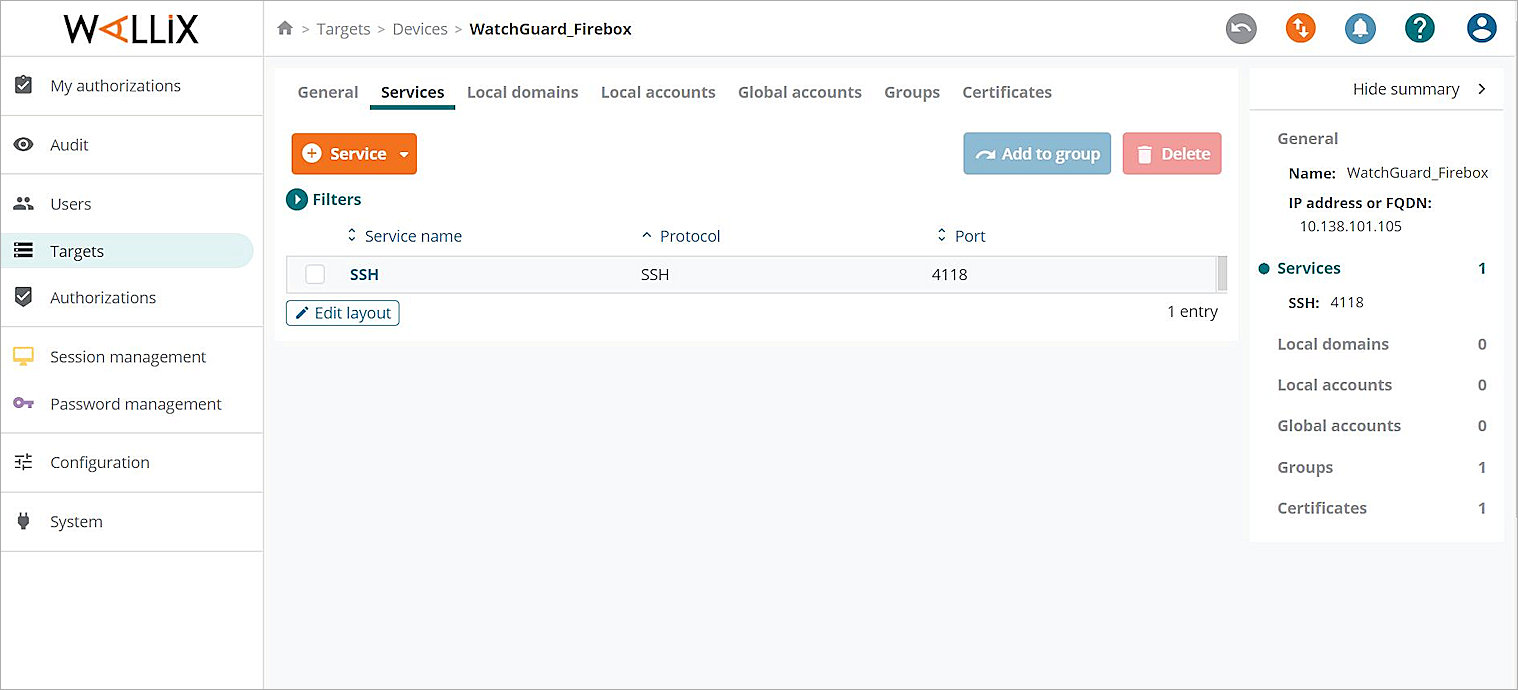
Task: Open the notifications bell icon
Action: point(1360,29)
